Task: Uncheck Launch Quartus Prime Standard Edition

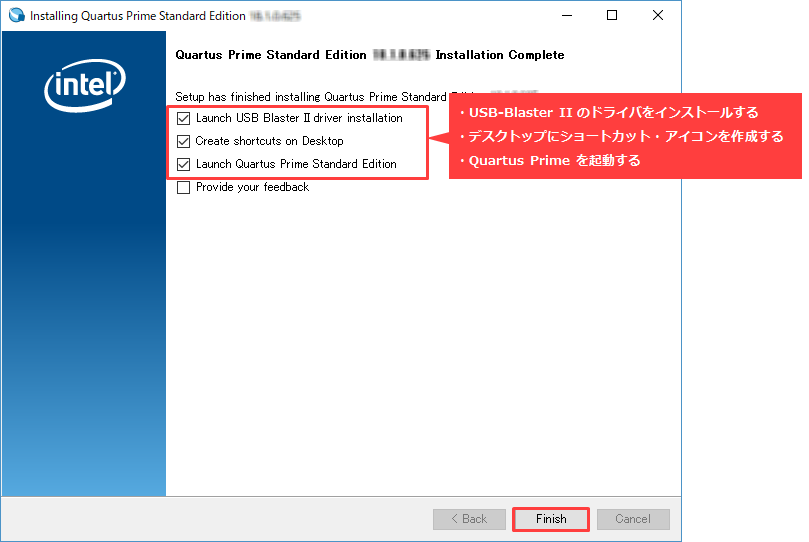Action: pyautogui.click(x=183, y=165)
